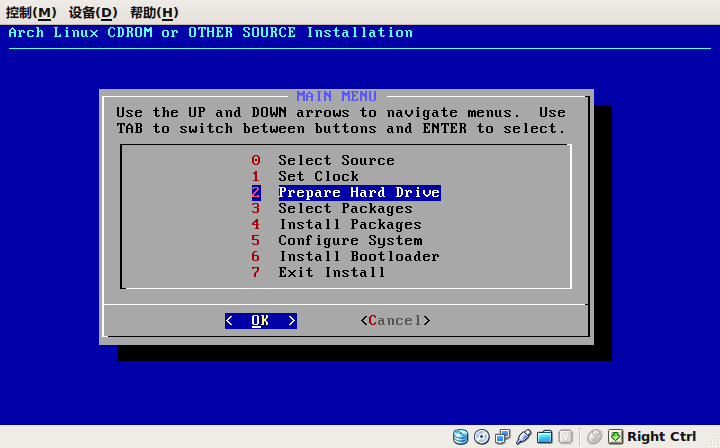Click the Cancel button in the dialog
The image size is (720, 448).
point(395,320)
